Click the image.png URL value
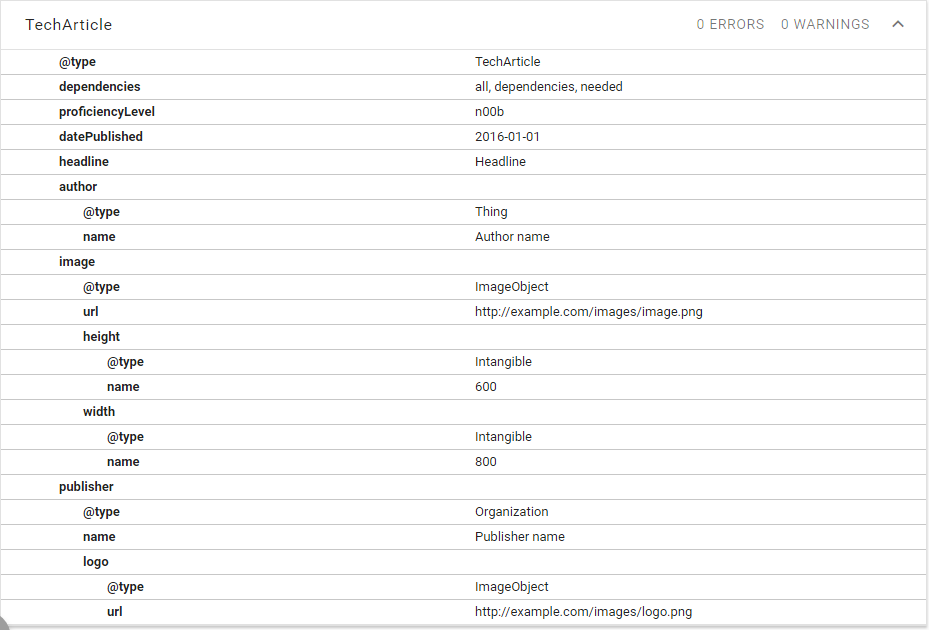 pyautogui.click(x=588, y=312)
